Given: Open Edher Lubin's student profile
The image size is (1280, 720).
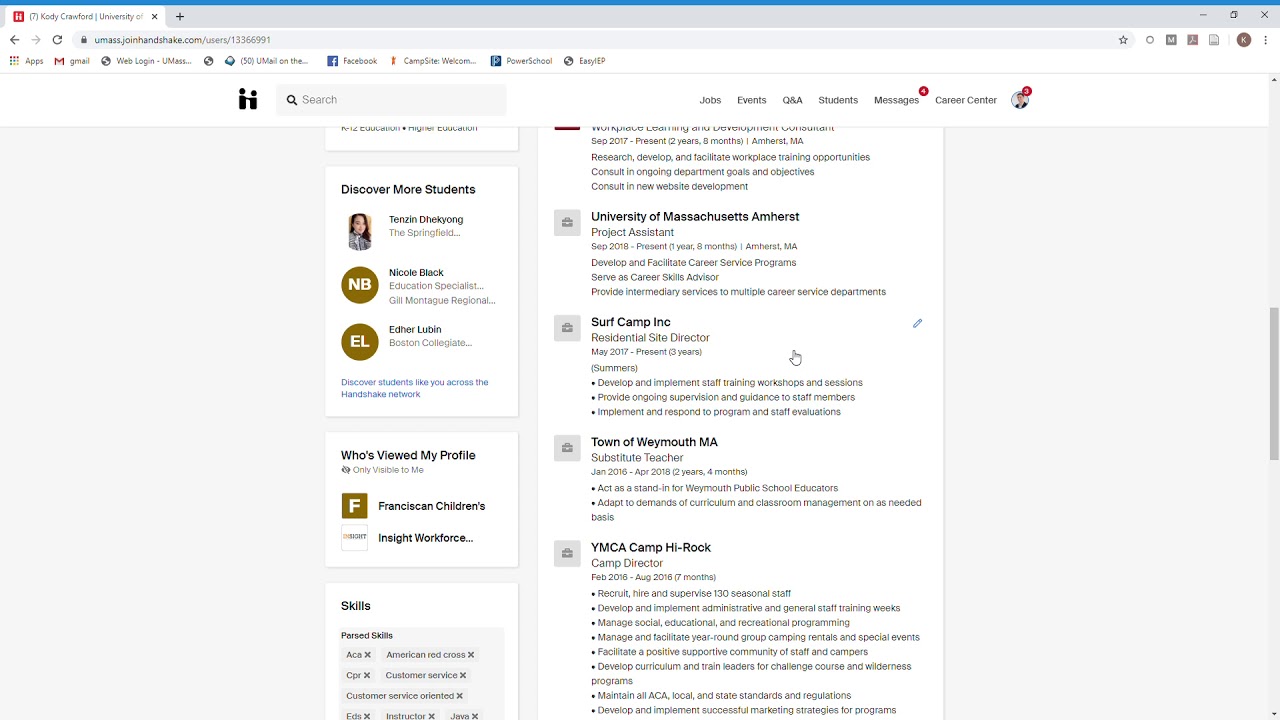Looking at the screenshot, I should [x=415, y=330].
